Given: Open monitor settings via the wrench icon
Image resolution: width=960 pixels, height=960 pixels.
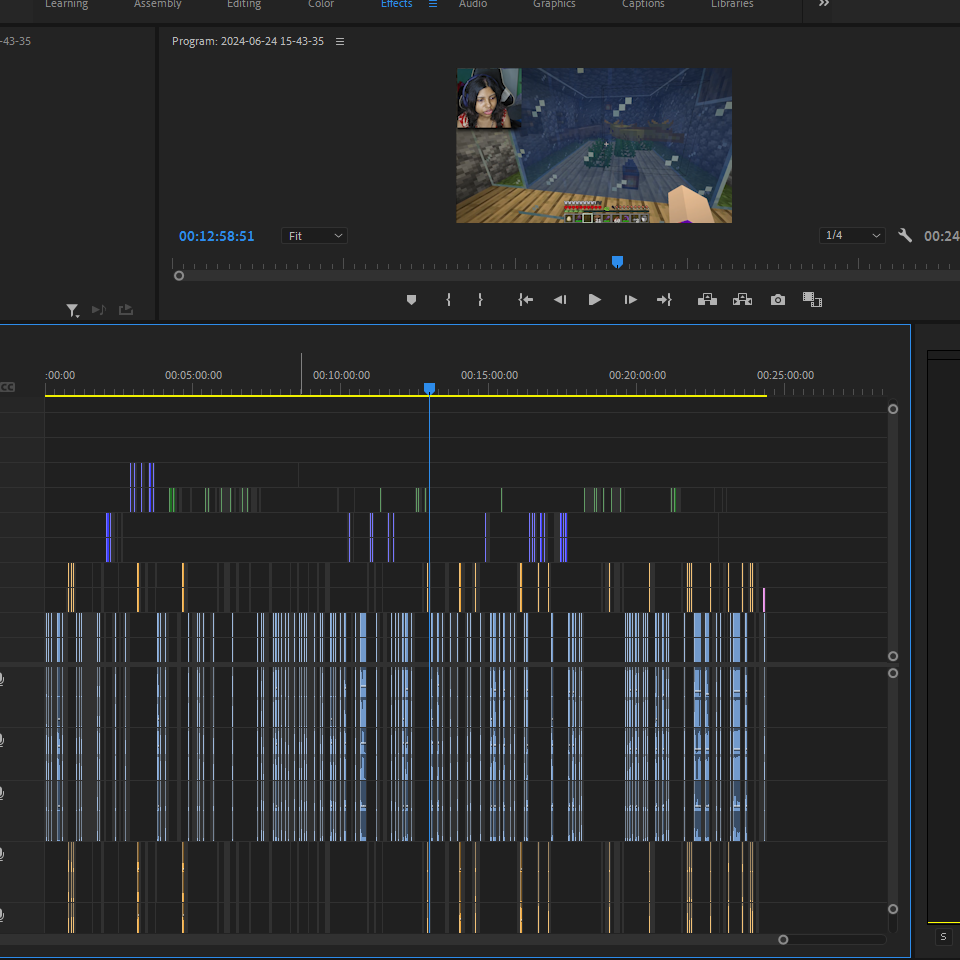Looking at the screenshot, I should pyautogui.click(x=905, y=235).
